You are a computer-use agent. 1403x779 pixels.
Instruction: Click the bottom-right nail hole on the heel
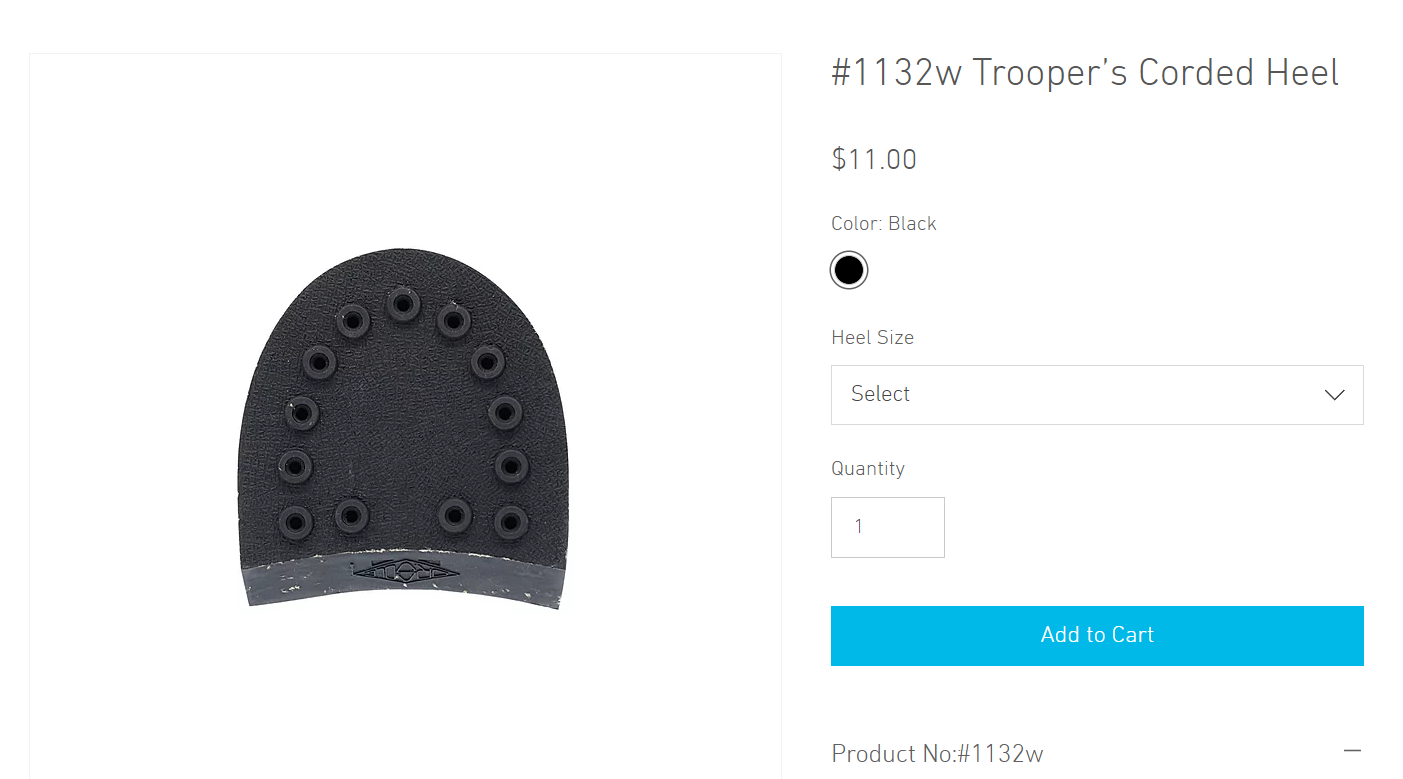(511, 520)
